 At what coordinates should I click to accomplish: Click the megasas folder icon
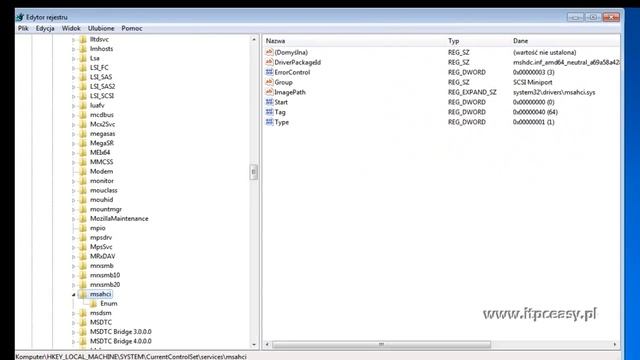[x=83, y=133]
